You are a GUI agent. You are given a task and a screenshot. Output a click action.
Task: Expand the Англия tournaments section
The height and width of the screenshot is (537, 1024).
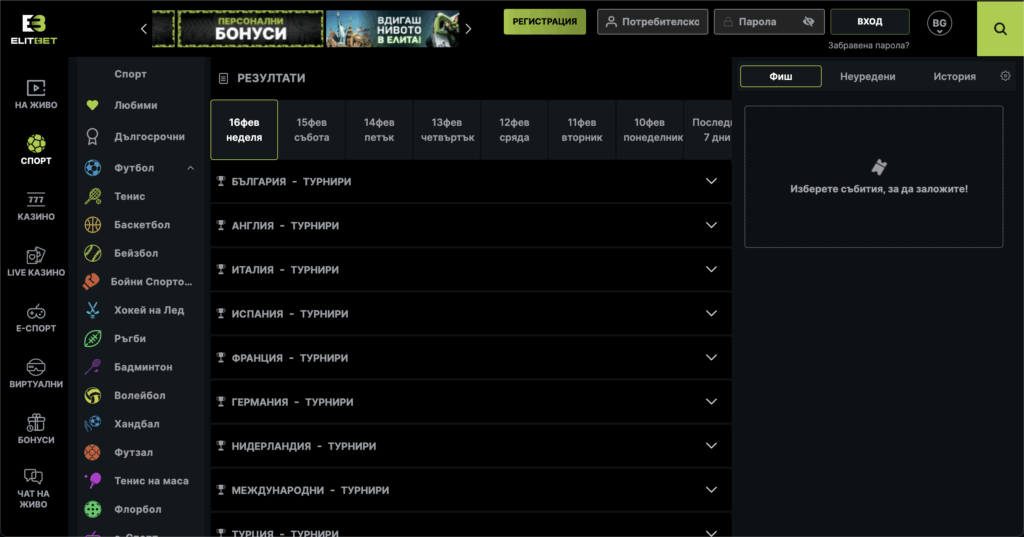tap(711, 226)
